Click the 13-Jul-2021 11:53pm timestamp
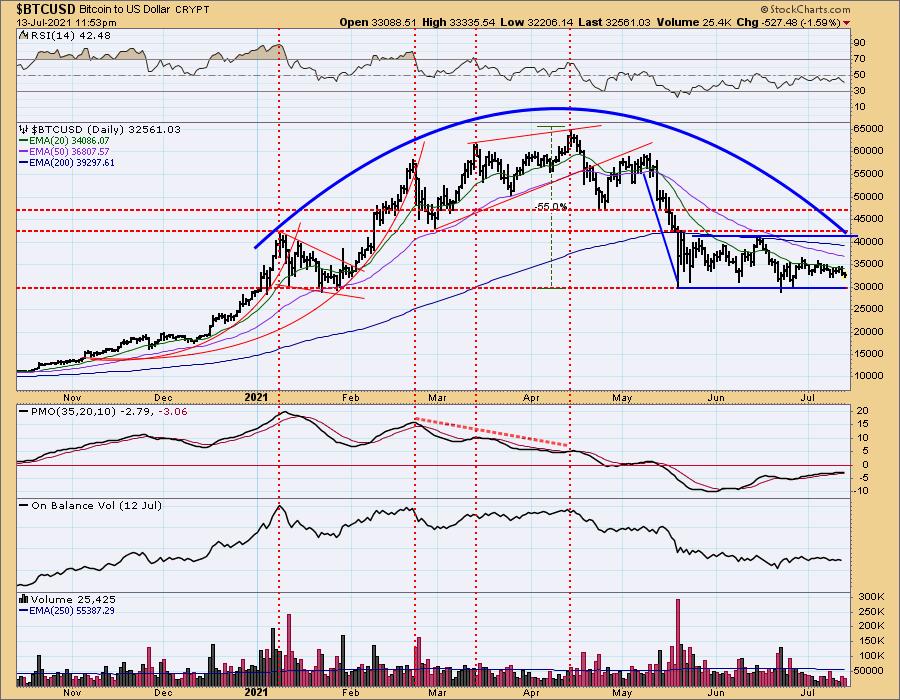This screenshot has width=900, height=700. [67, 22]
